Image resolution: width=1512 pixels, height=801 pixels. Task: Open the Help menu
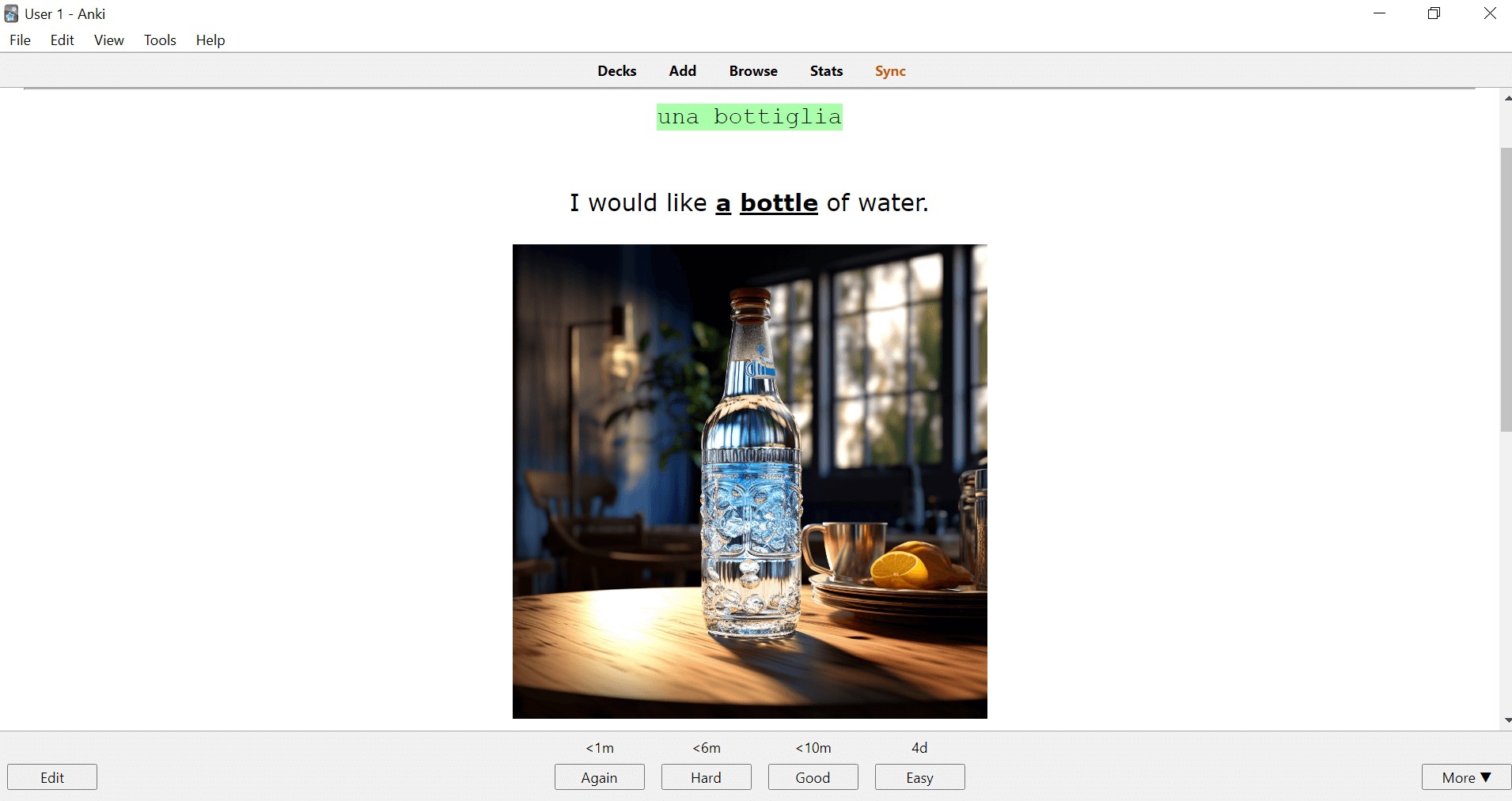point(210,40)
